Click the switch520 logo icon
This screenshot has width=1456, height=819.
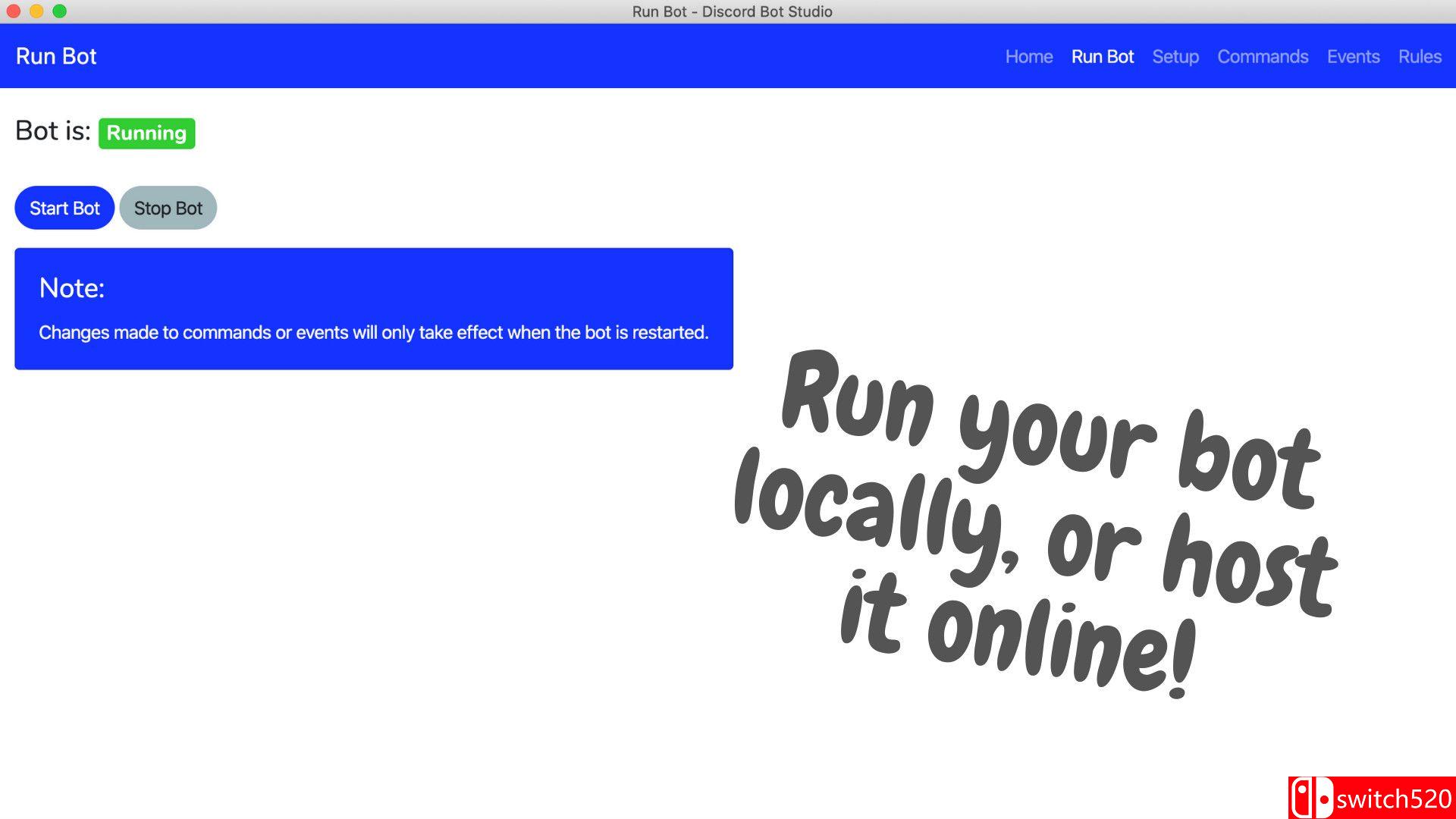(1311, 799)
